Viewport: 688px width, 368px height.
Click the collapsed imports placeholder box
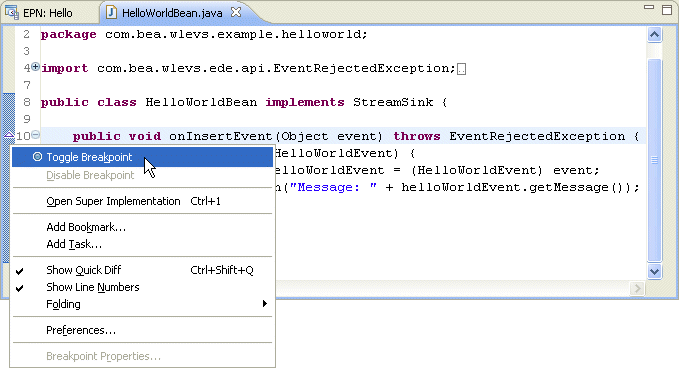pos(461,69)
